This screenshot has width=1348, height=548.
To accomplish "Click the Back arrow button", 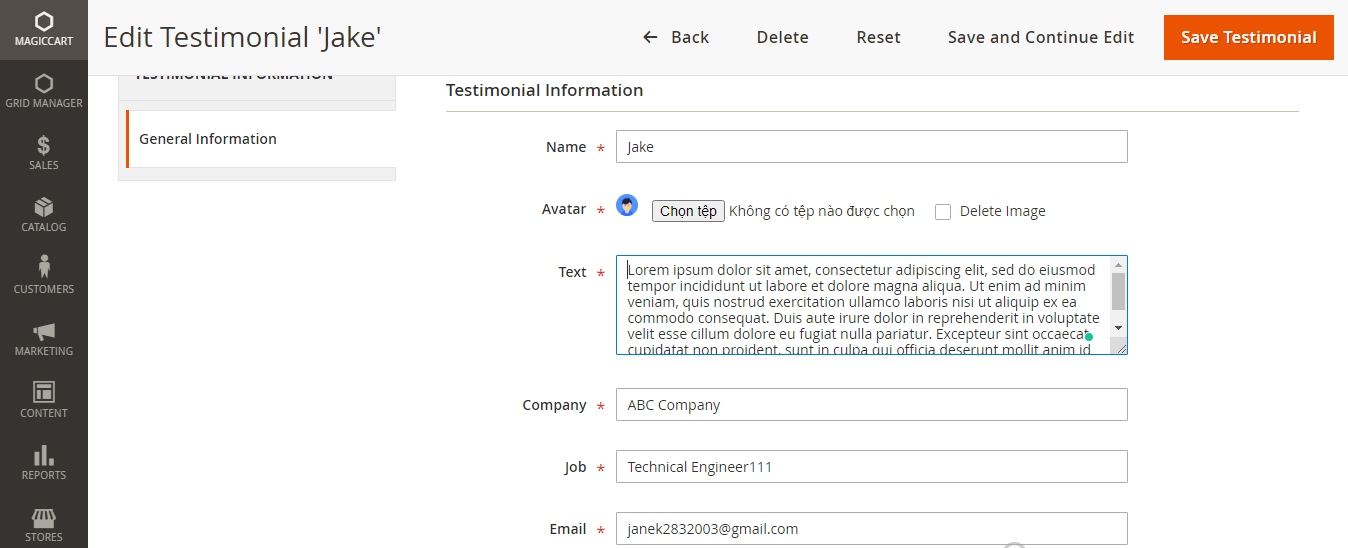I will tap(675, 37).
